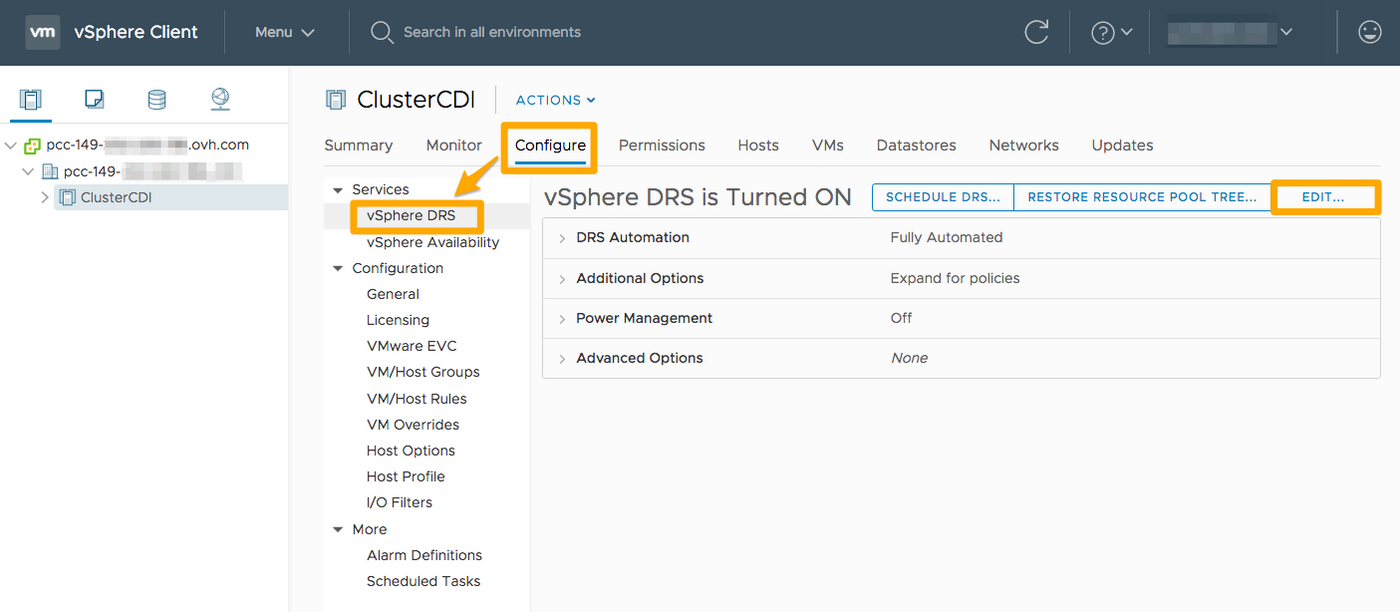Open the Storage inventory view icon
This screenshot has height=612, width=1400.
(157, 99)
